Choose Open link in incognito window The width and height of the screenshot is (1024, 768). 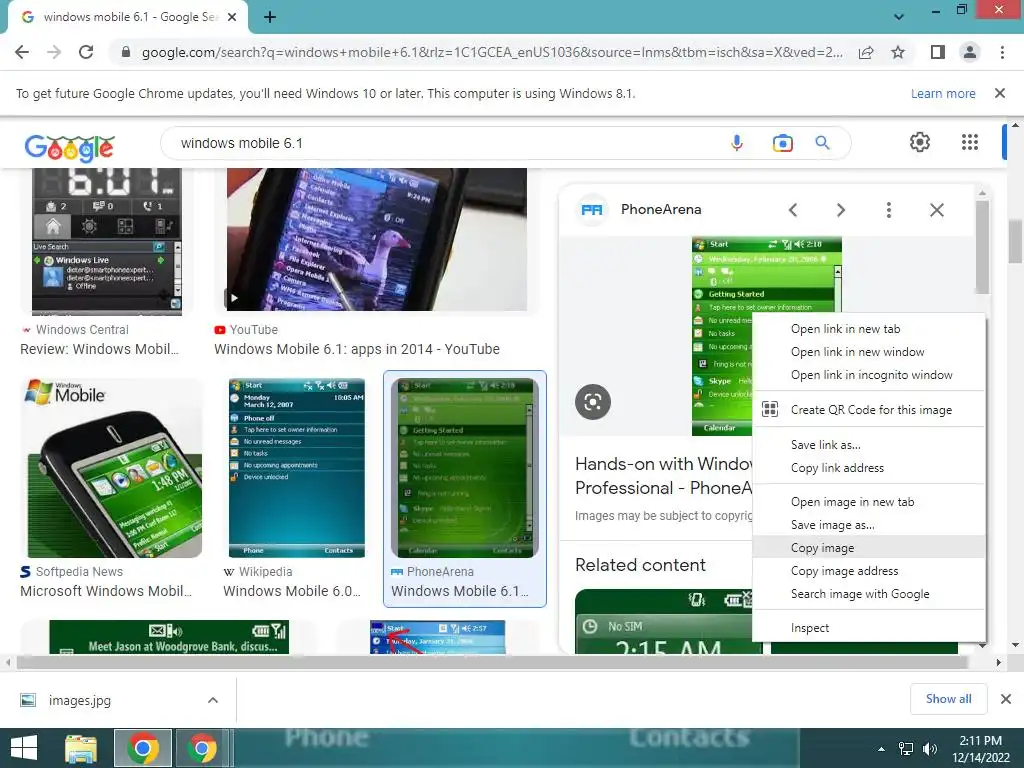pos(871,375)
